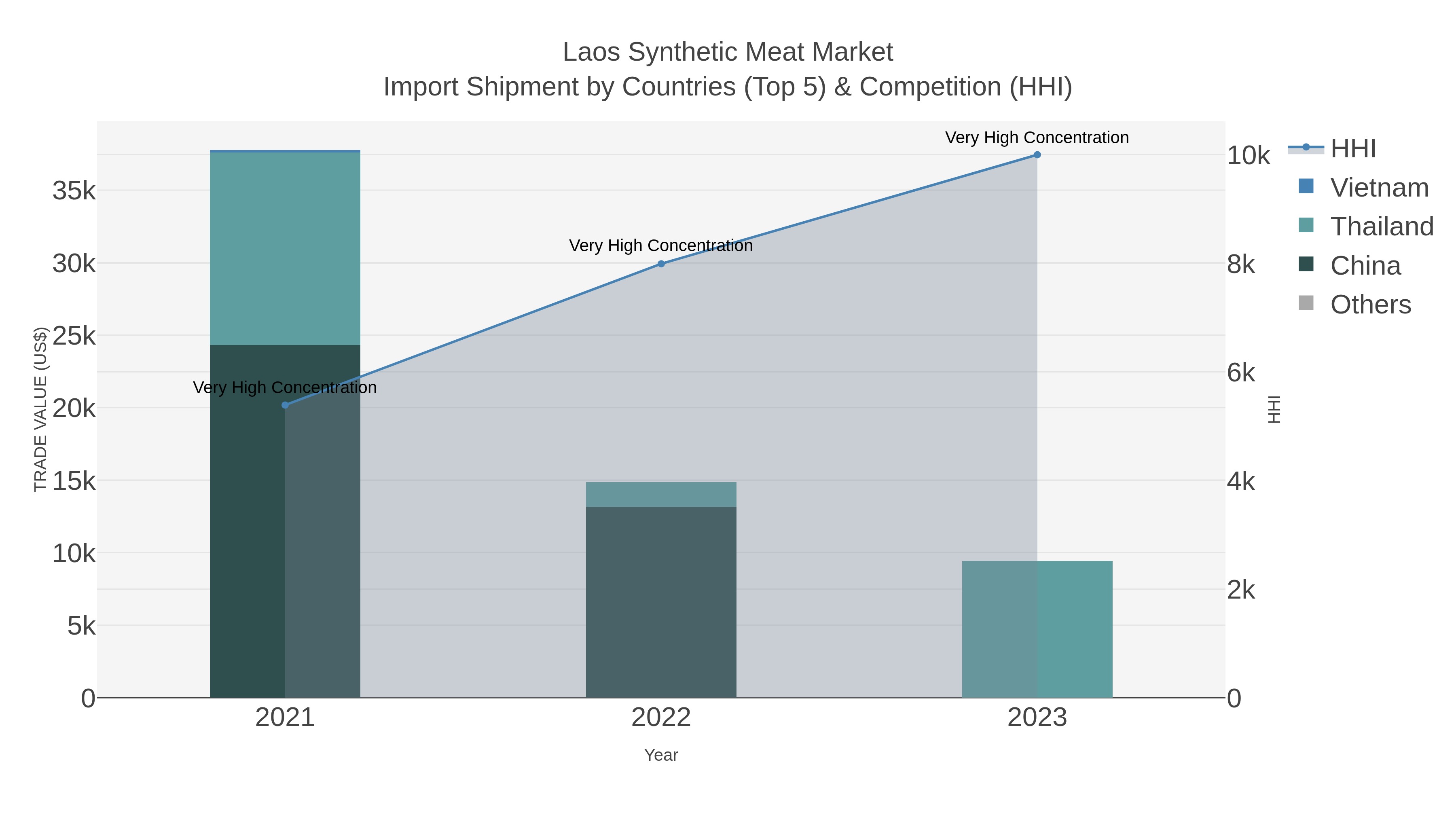Select the 2021 HHI data point marker
The image size is (1456, 819).
[285, 405]
